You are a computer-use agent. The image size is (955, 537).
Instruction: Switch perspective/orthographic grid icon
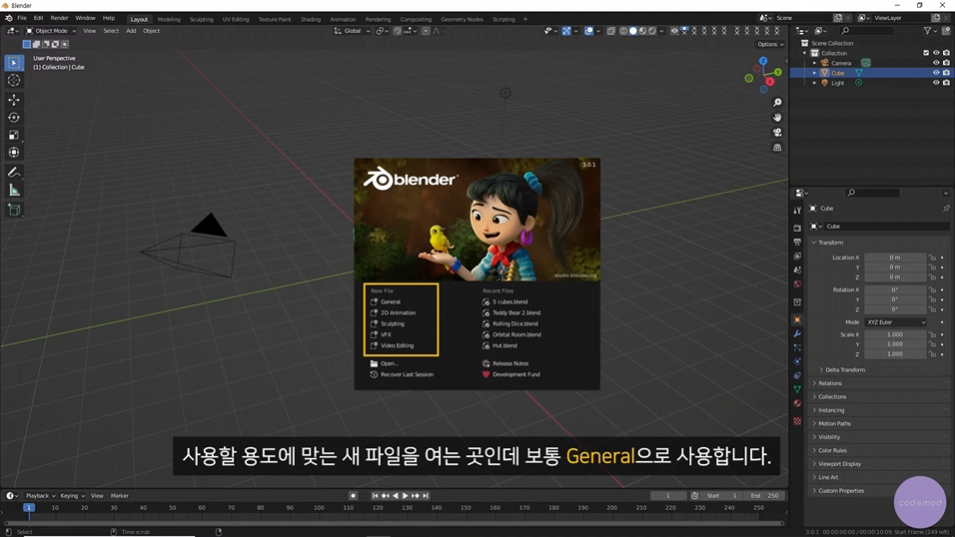(777, 148)
